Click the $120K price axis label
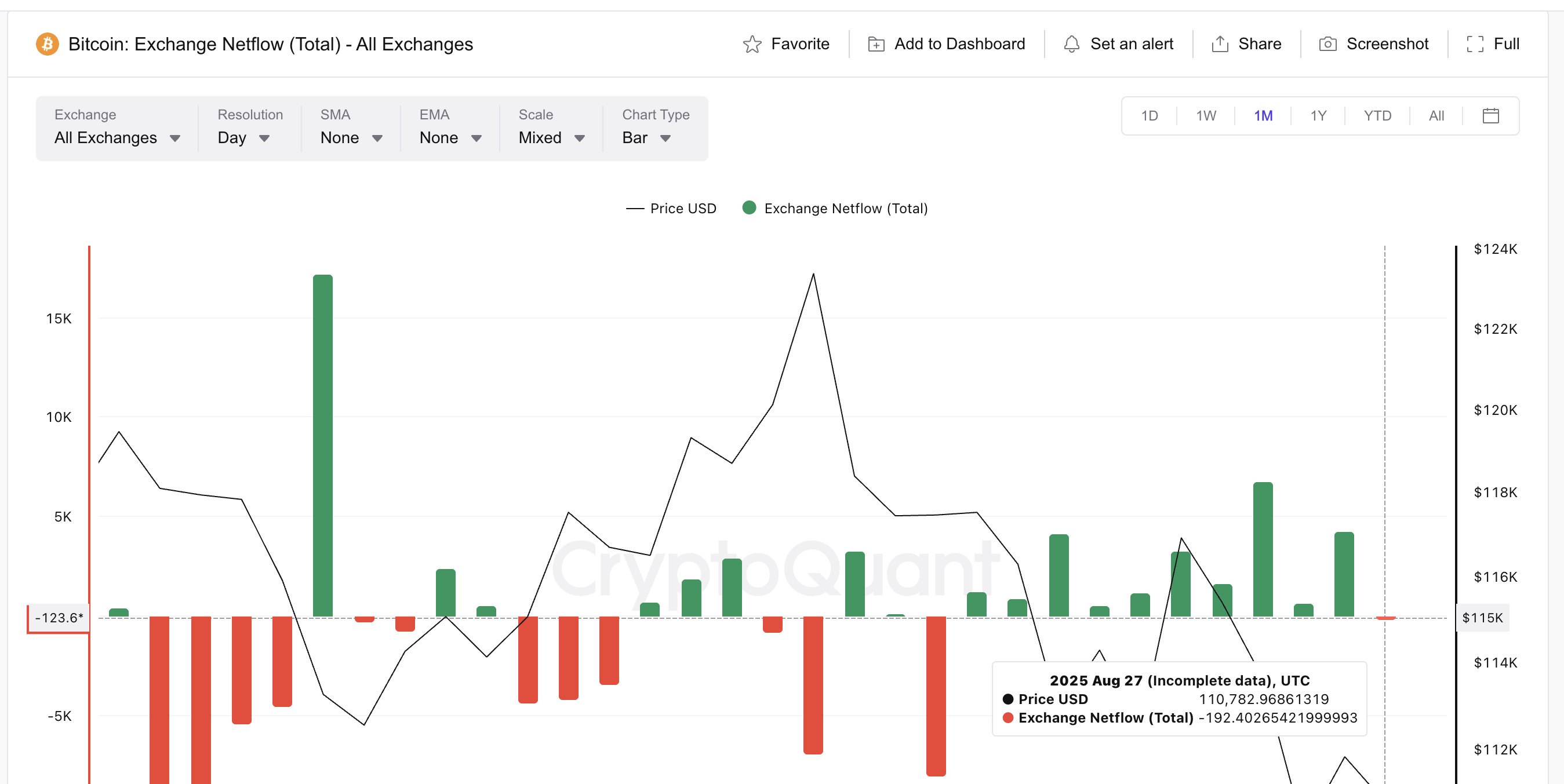Viewport: 1564px width, 784px height. tap(1495, 410)
